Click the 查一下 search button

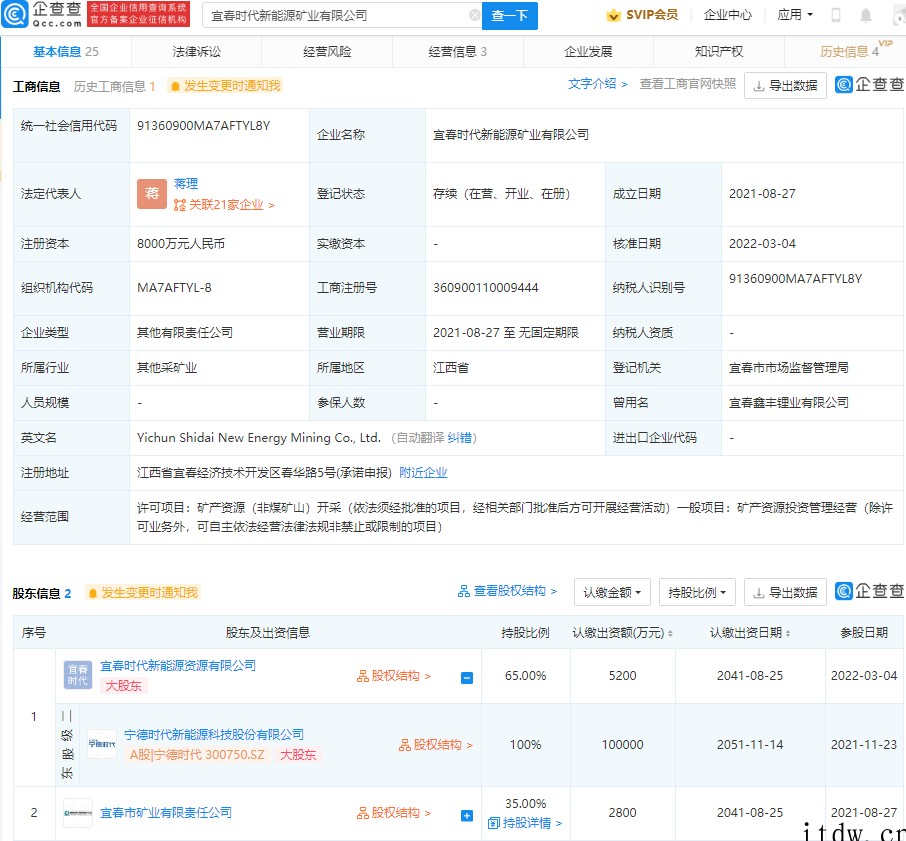coord(510,16)
